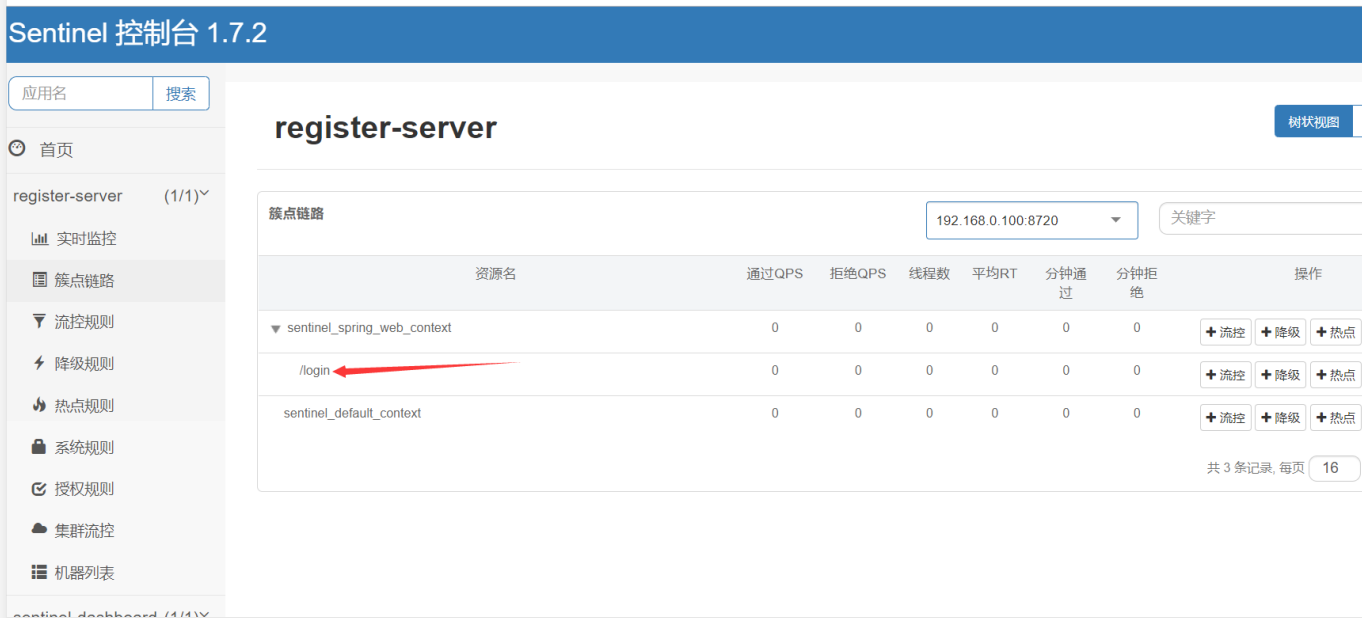Add 热点 rule for sentinel_default_context

point(1336,417)
